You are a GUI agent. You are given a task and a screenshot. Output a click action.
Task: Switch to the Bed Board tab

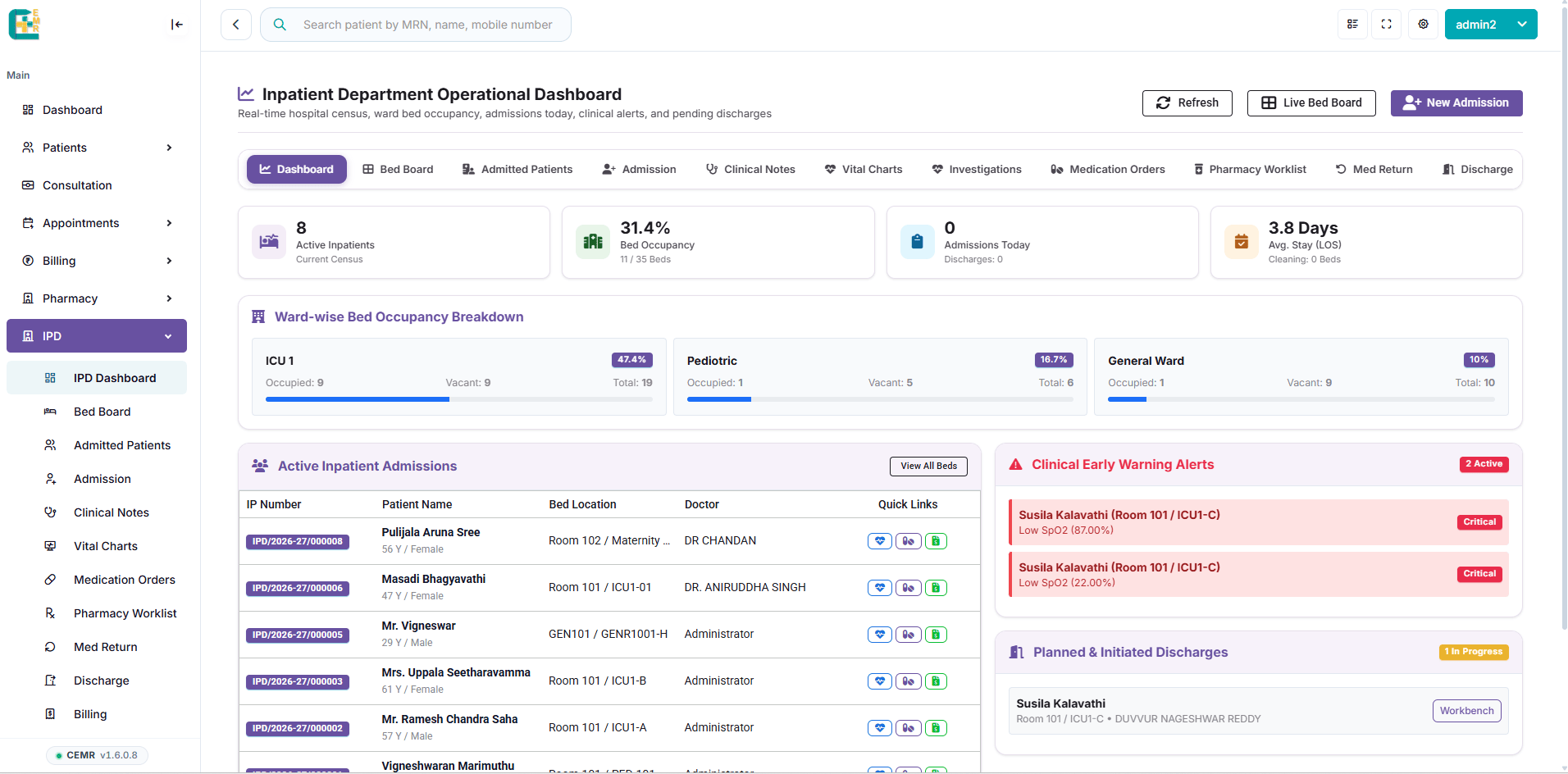[x=398, y=170]
